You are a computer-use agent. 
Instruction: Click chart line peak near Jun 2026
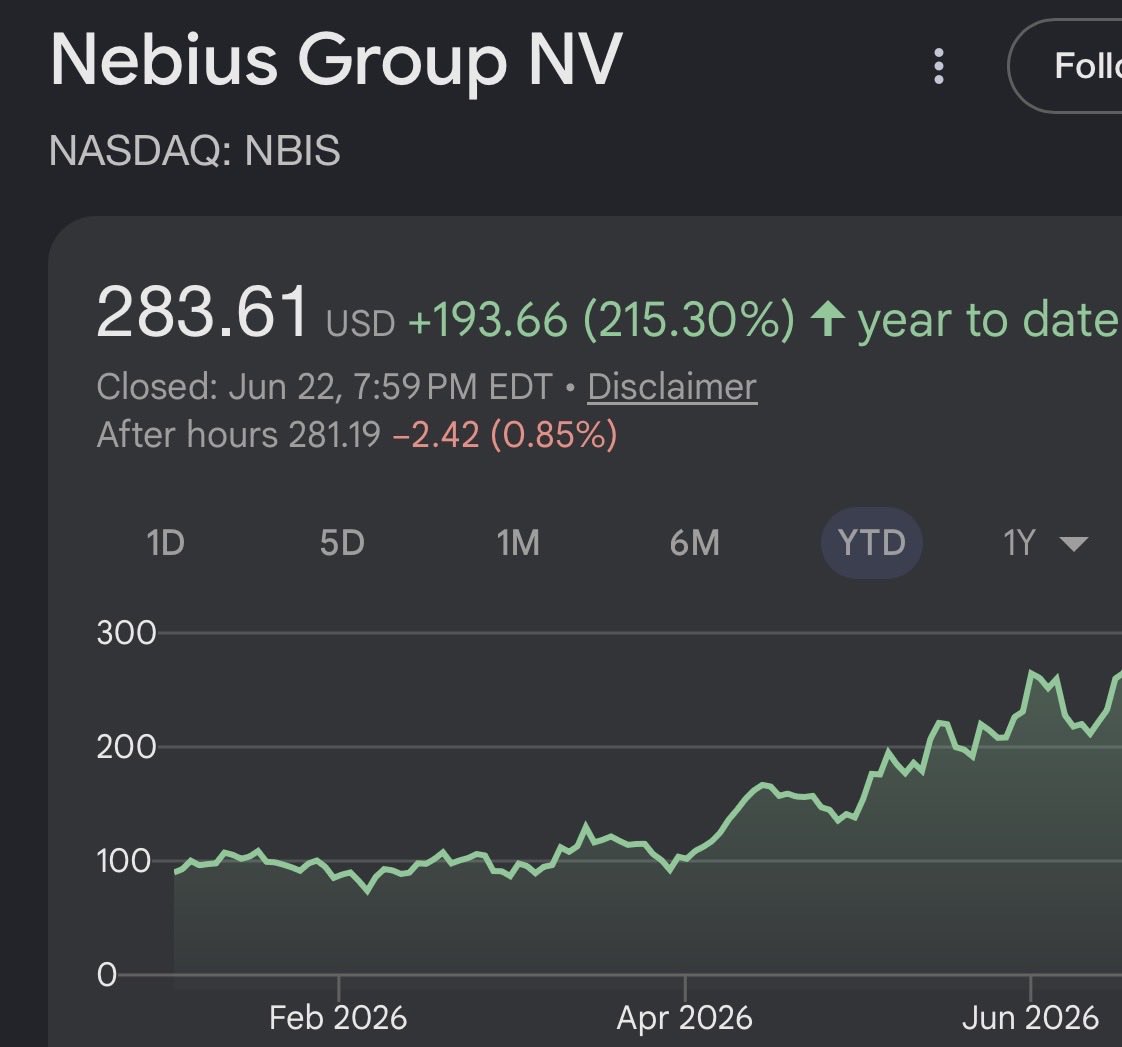click(x=1031, y=672)
